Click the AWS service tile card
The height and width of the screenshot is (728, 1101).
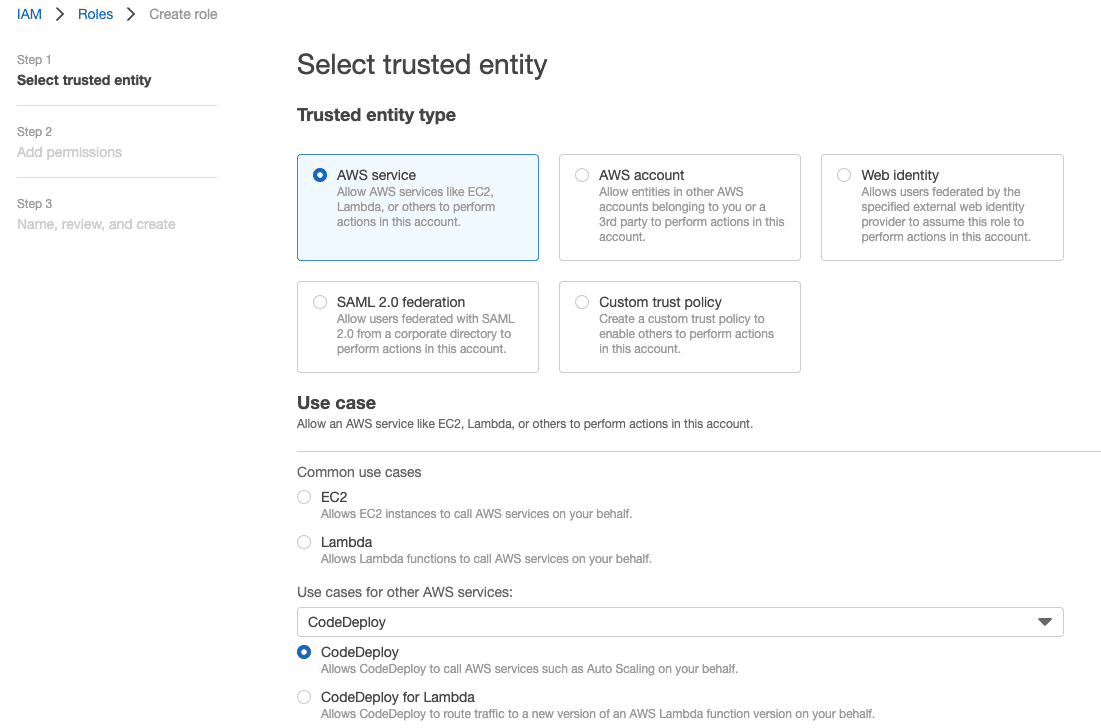pyautogui.click(x=418, y=207)
